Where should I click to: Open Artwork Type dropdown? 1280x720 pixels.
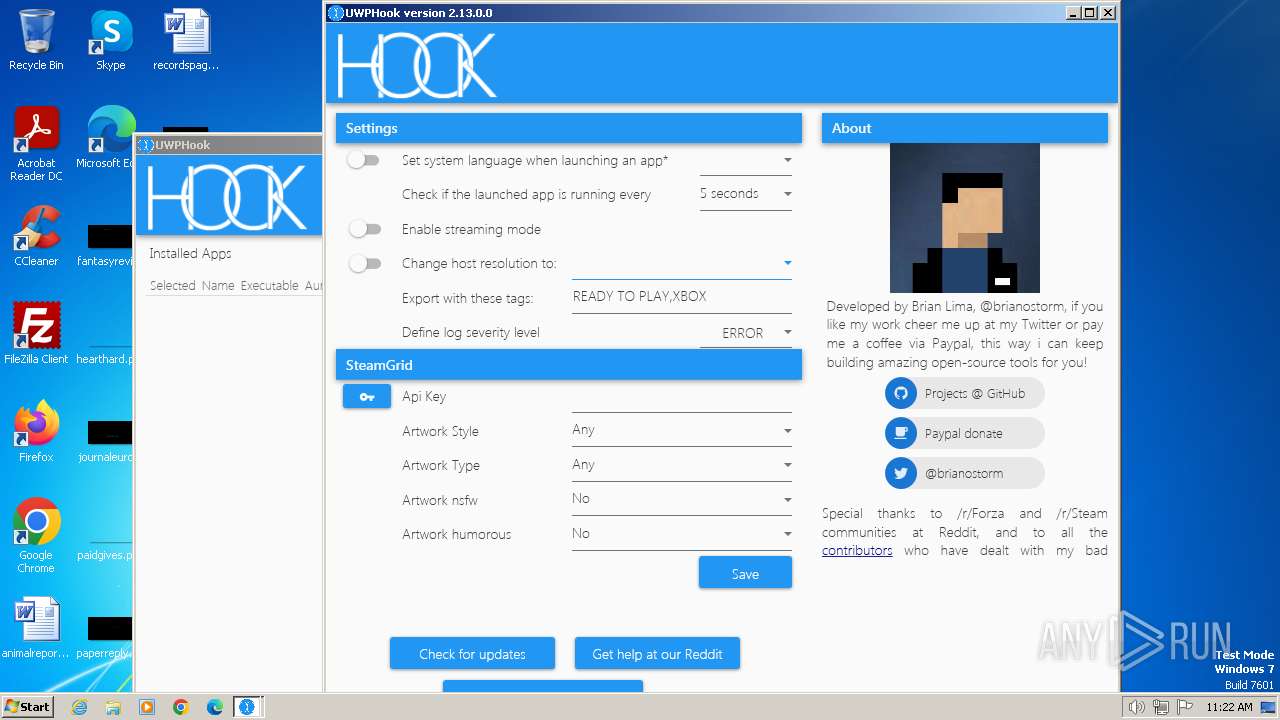pyautogui.click(x=682, y=465)
